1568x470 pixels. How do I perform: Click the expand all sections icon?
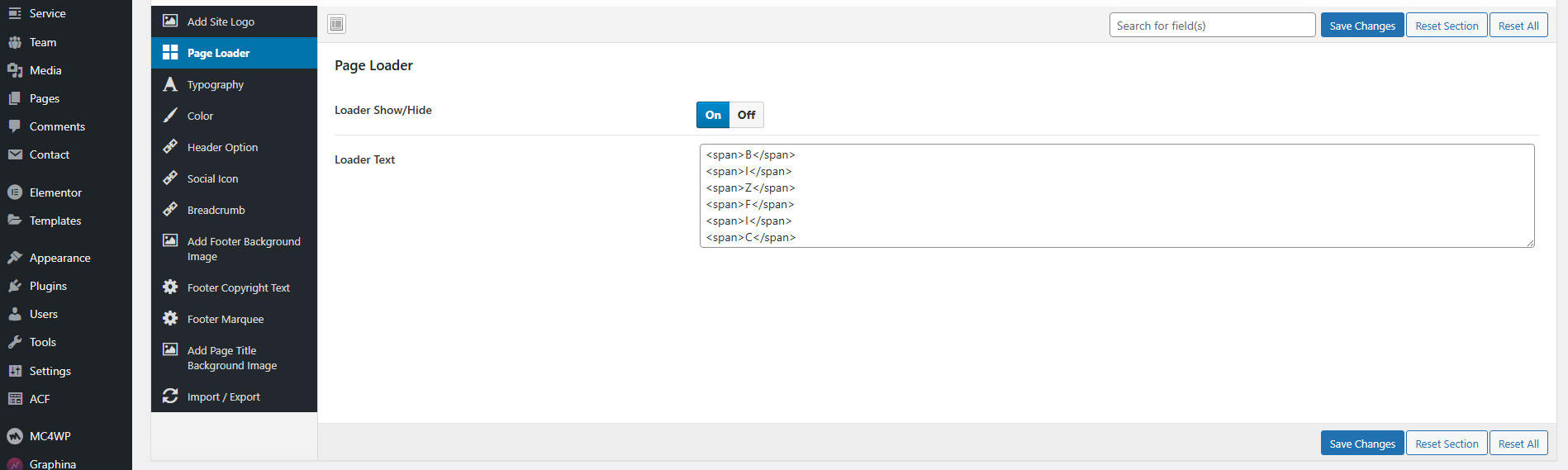pos(336,24)
